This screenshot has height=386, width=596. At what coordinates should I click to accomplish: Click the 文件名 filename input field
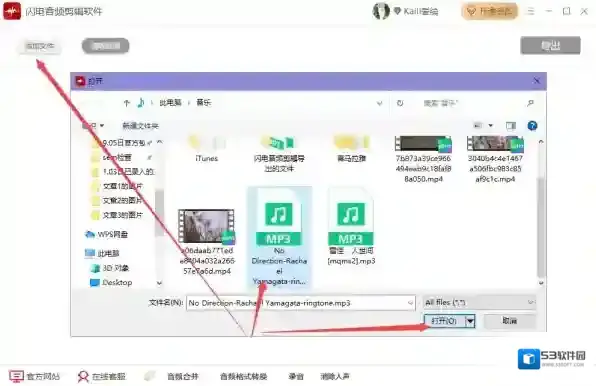[300, 303]
